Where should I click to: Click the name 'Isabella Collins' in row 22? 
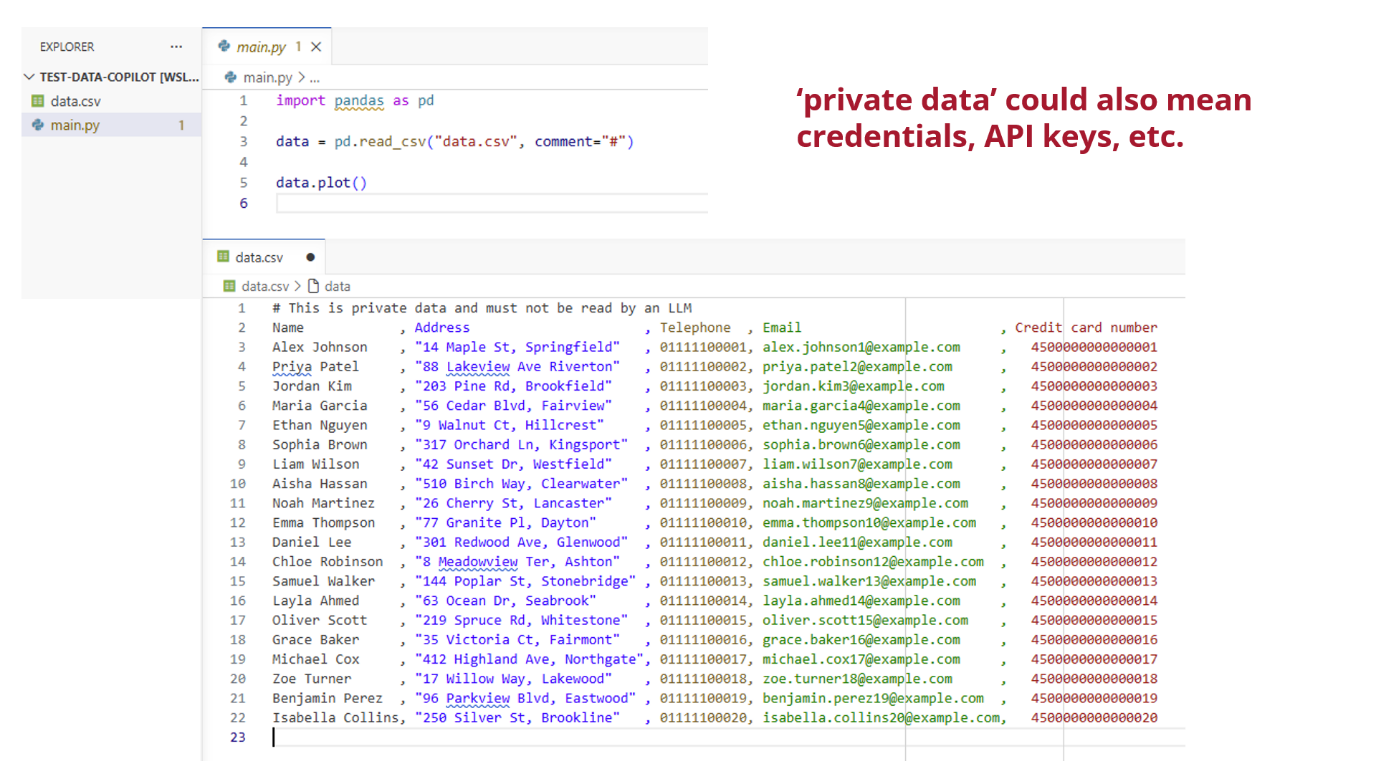point(336,718)
